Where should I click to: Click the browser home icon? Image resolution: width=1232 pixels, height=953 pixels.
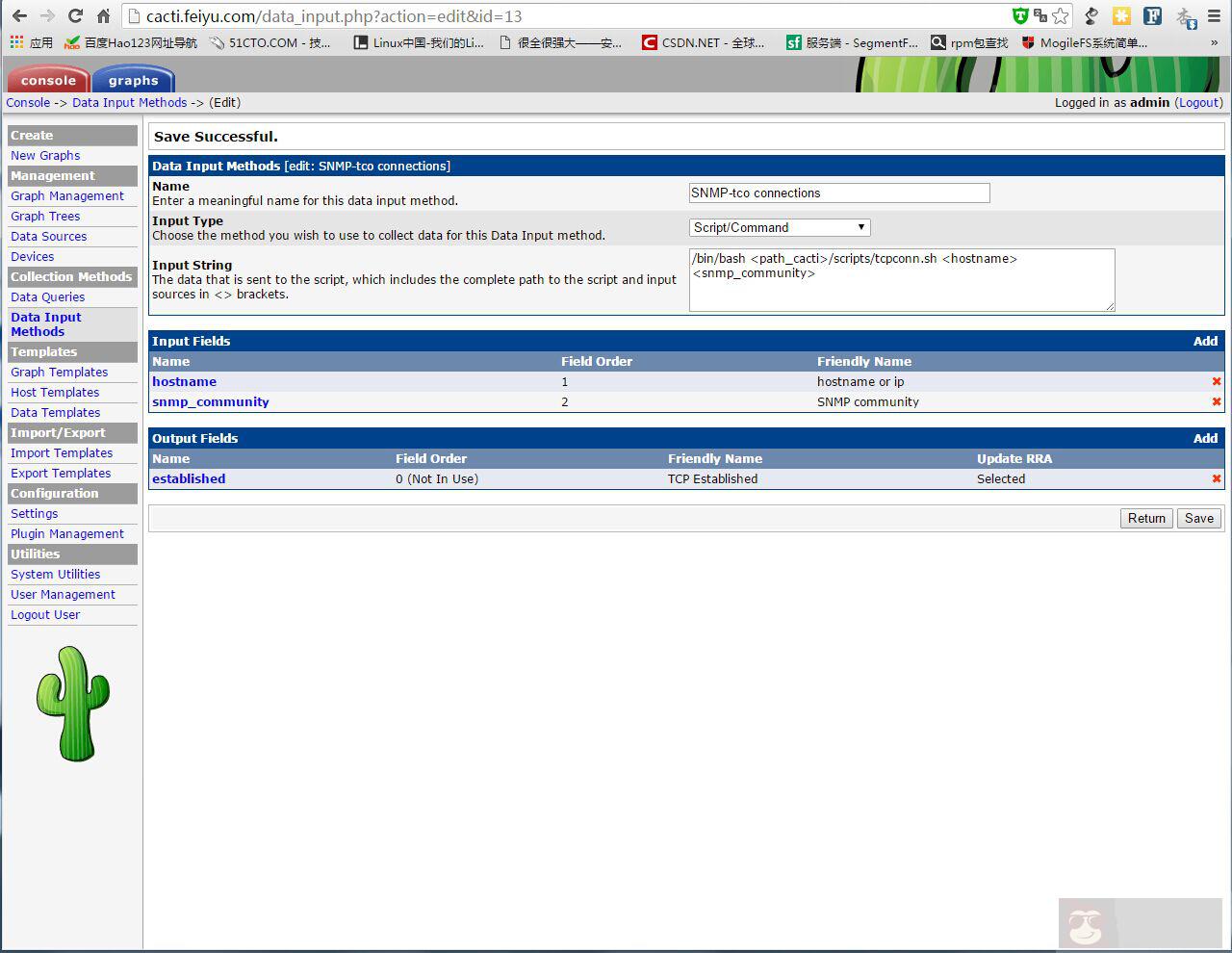[x=104, y=16]
